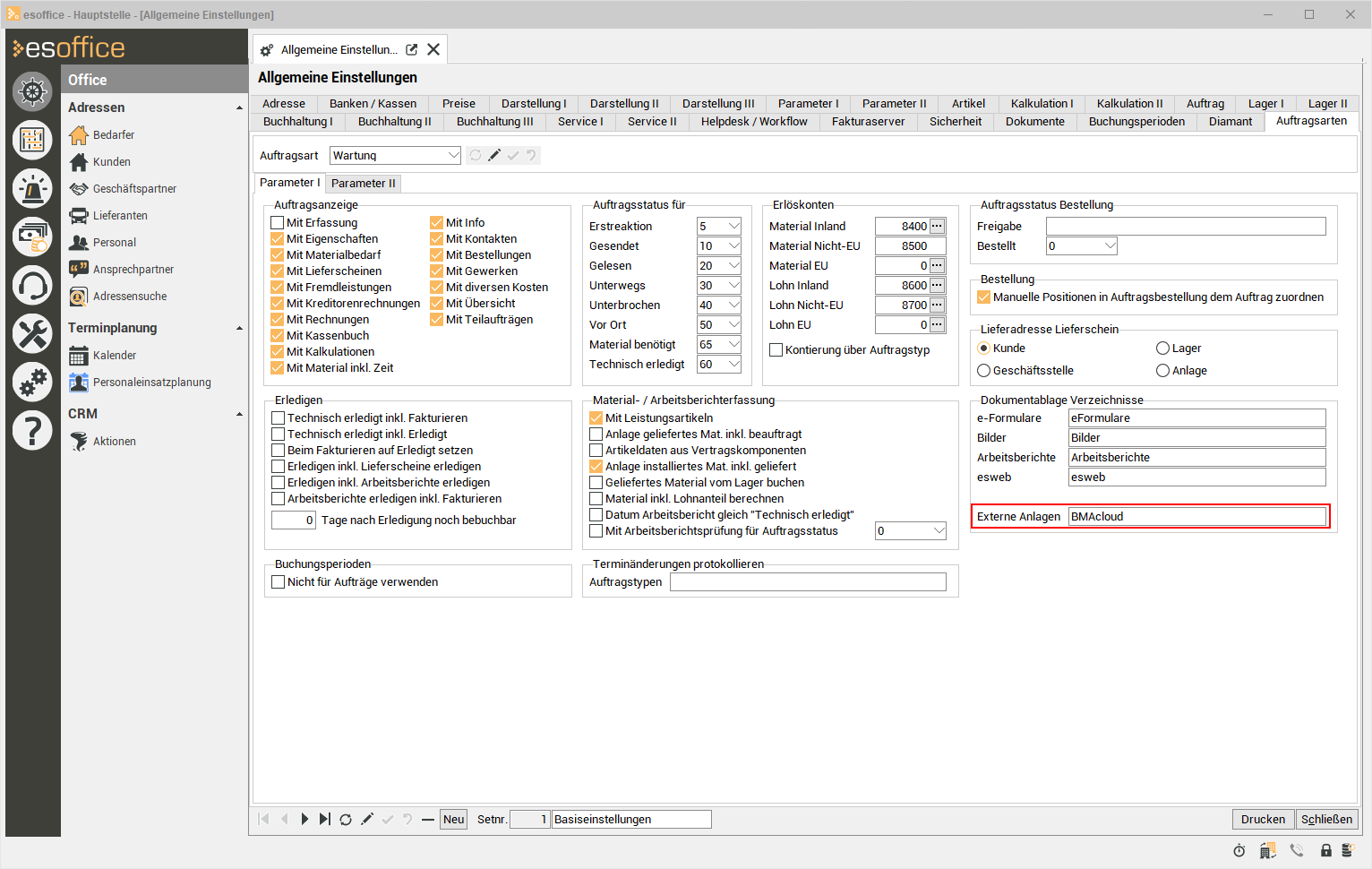The height and width of the screenshot is (869, 1372).
Task: Open the Auftragsart Wartung dropdown
Action: tap(453, 156)
